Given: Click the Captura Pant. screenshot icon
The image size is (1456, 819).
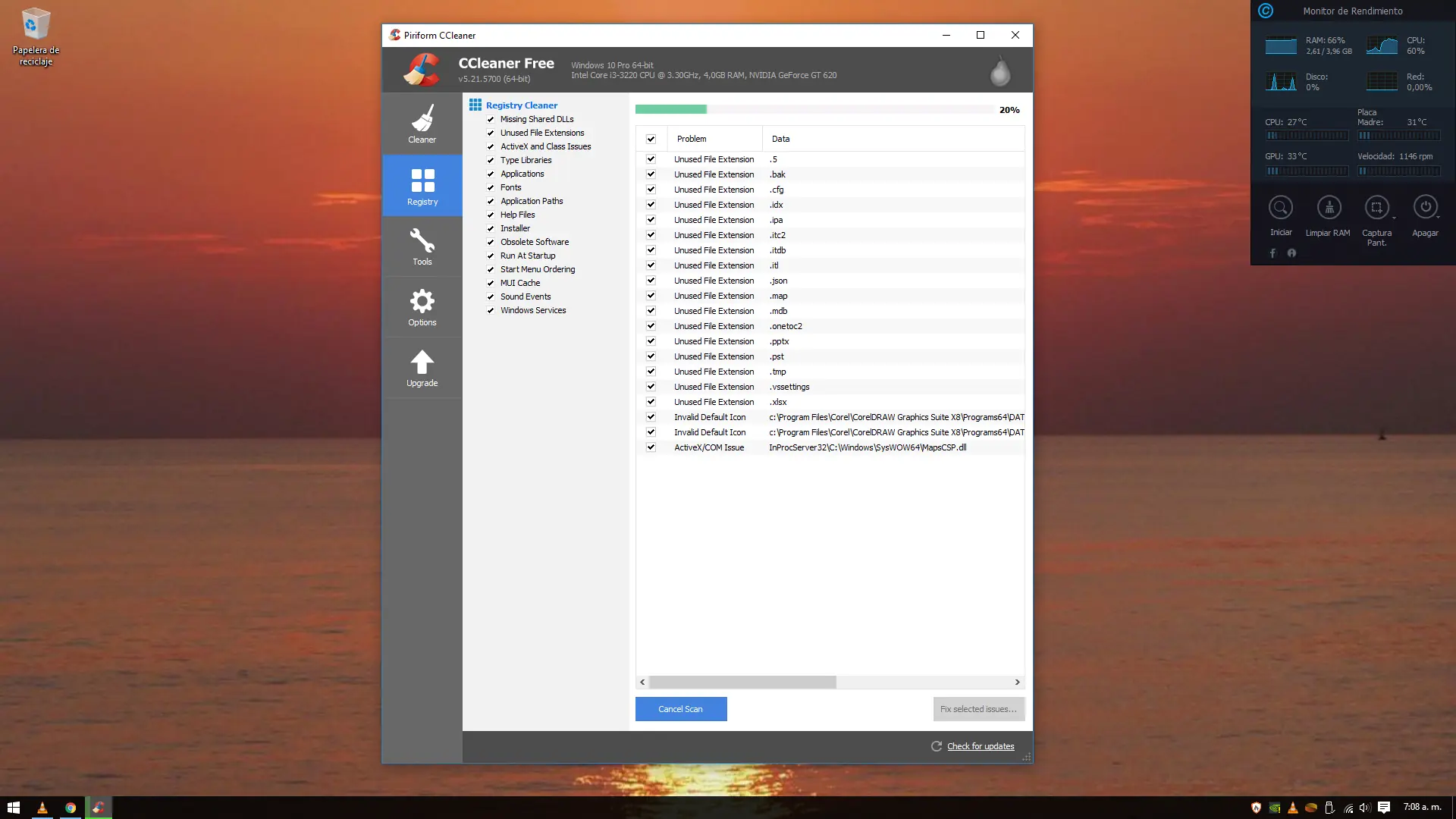Looking at the screenshot, I should pyautogui.click(x=1376, y=208).
